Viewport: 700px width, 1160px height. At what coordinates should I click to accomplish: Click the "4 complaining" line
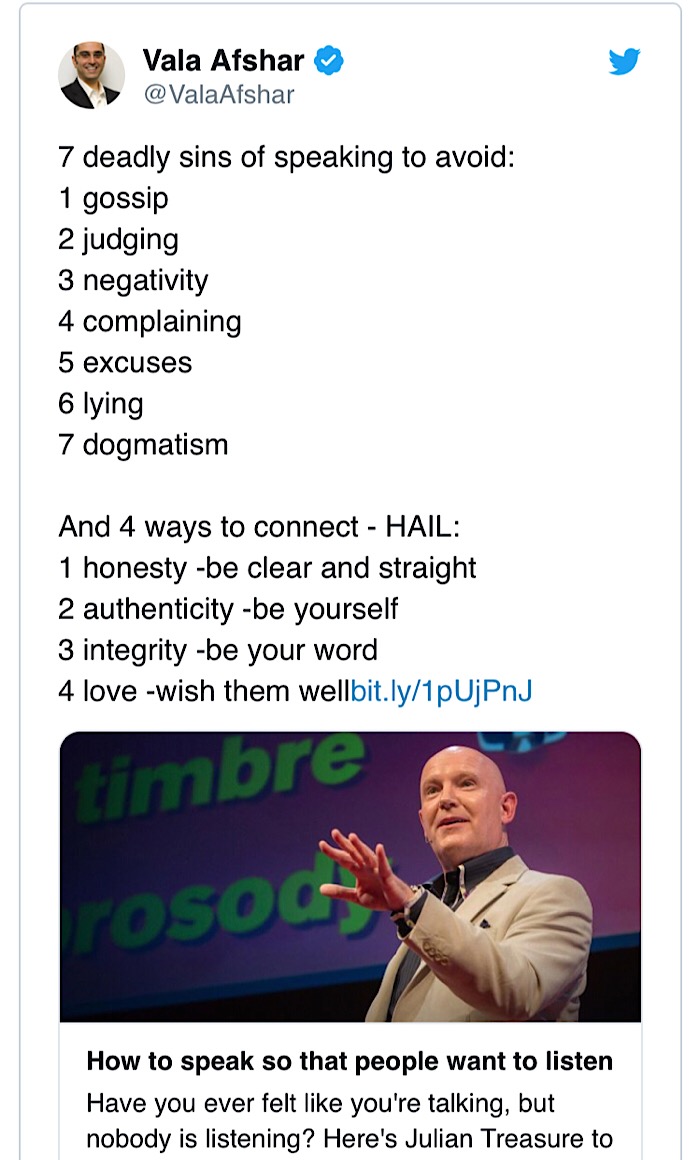pyautogui.click(x=150, y=321)
